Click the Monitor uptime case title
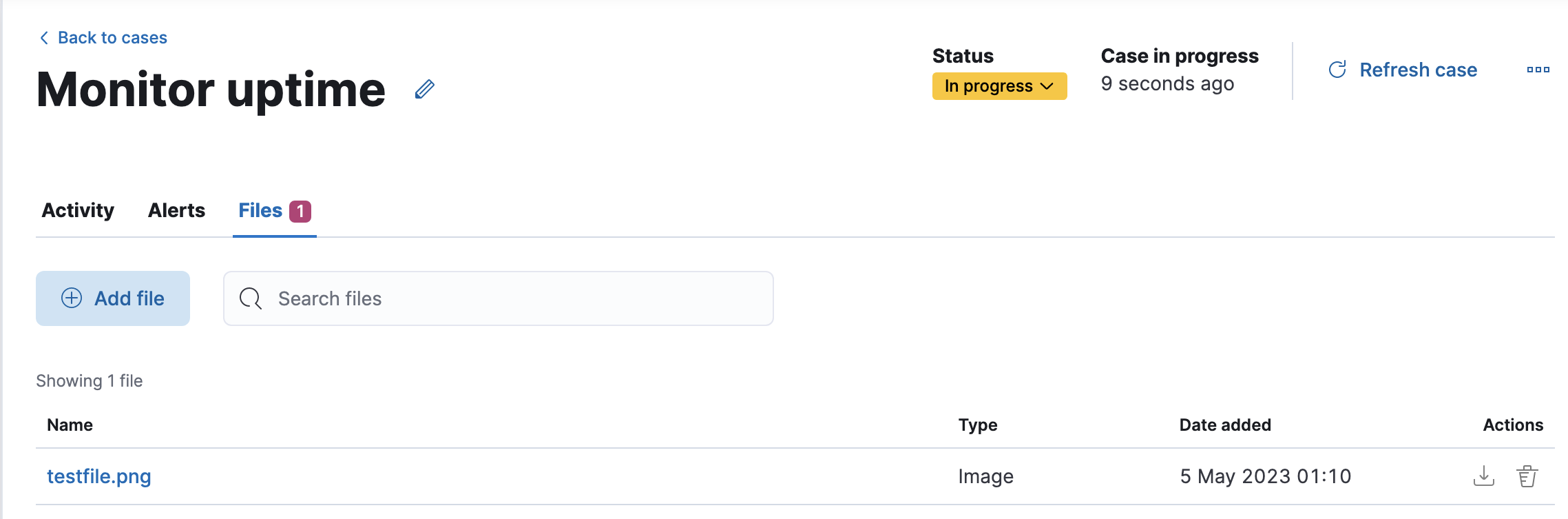This screenshot has width=1568, height=519. tap(211, 90)
